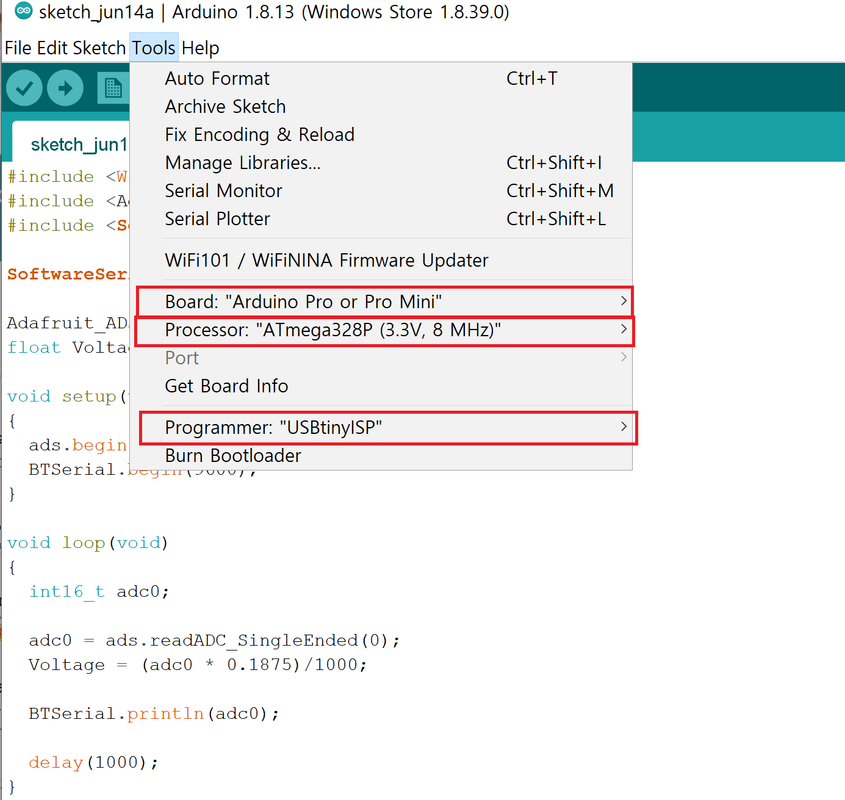This screenshot has height=800, width=845.
Task: Click the New sketch toolbar icon
Action: [x=113, y=88]
